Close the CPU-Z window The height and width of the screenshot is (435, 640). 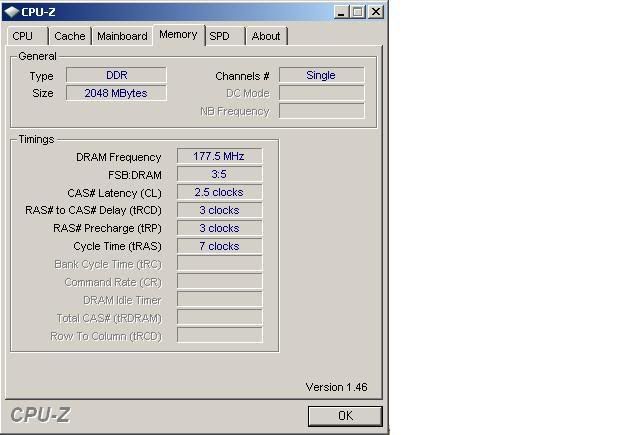pos(376,12)
